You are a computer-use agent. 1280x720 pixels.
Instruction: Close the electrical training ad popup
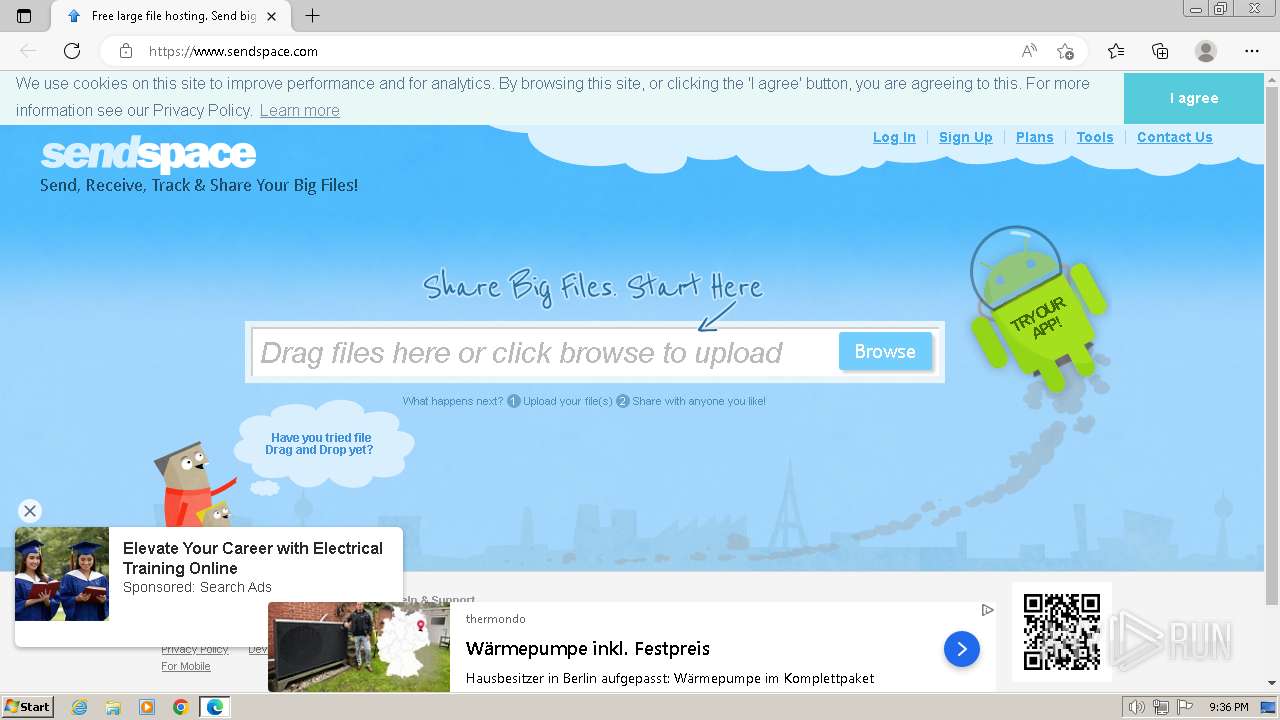(30, 511)
